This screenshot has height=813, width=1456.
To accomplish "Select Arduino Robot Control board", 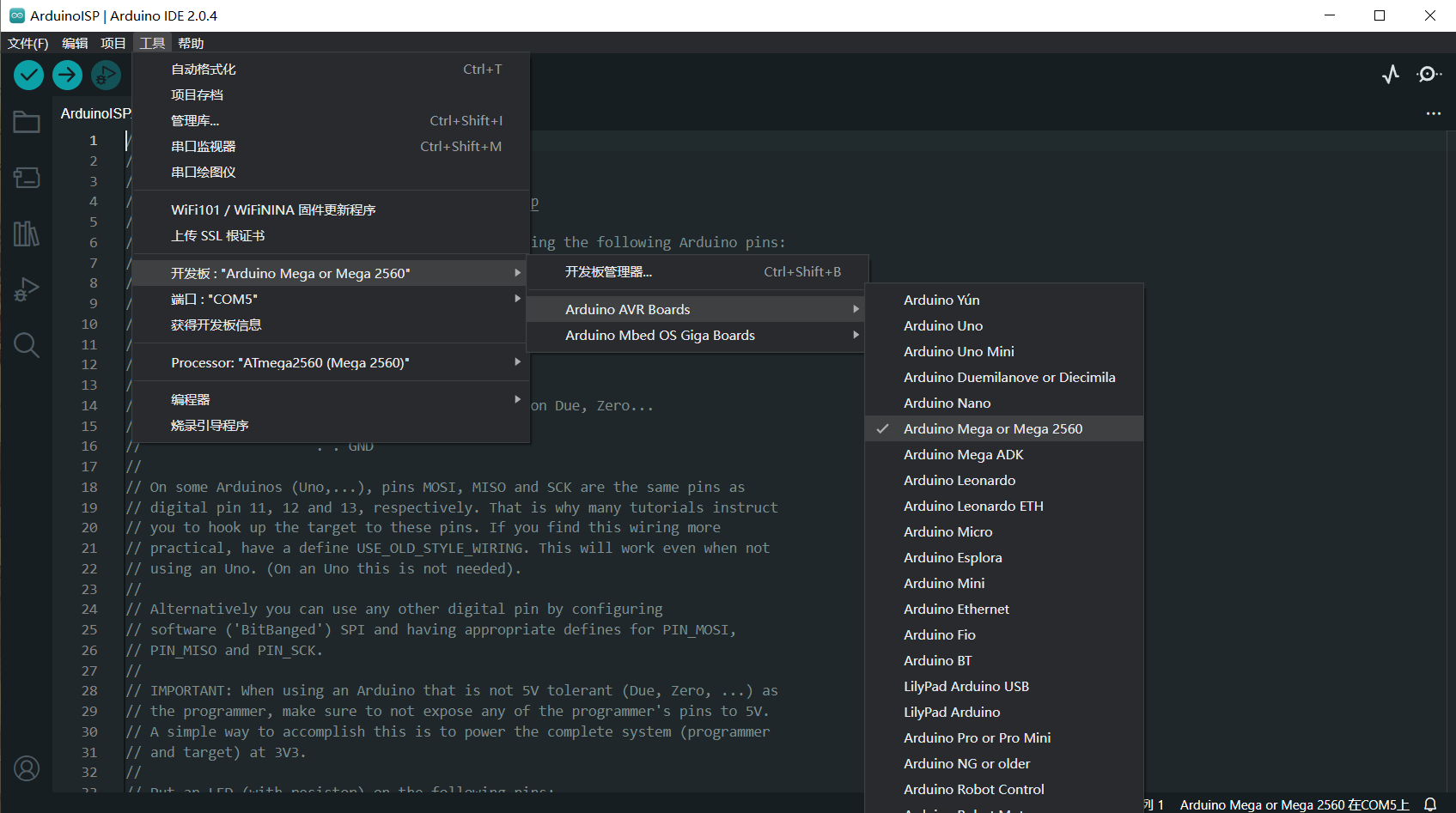I will tap(1004, 789).
